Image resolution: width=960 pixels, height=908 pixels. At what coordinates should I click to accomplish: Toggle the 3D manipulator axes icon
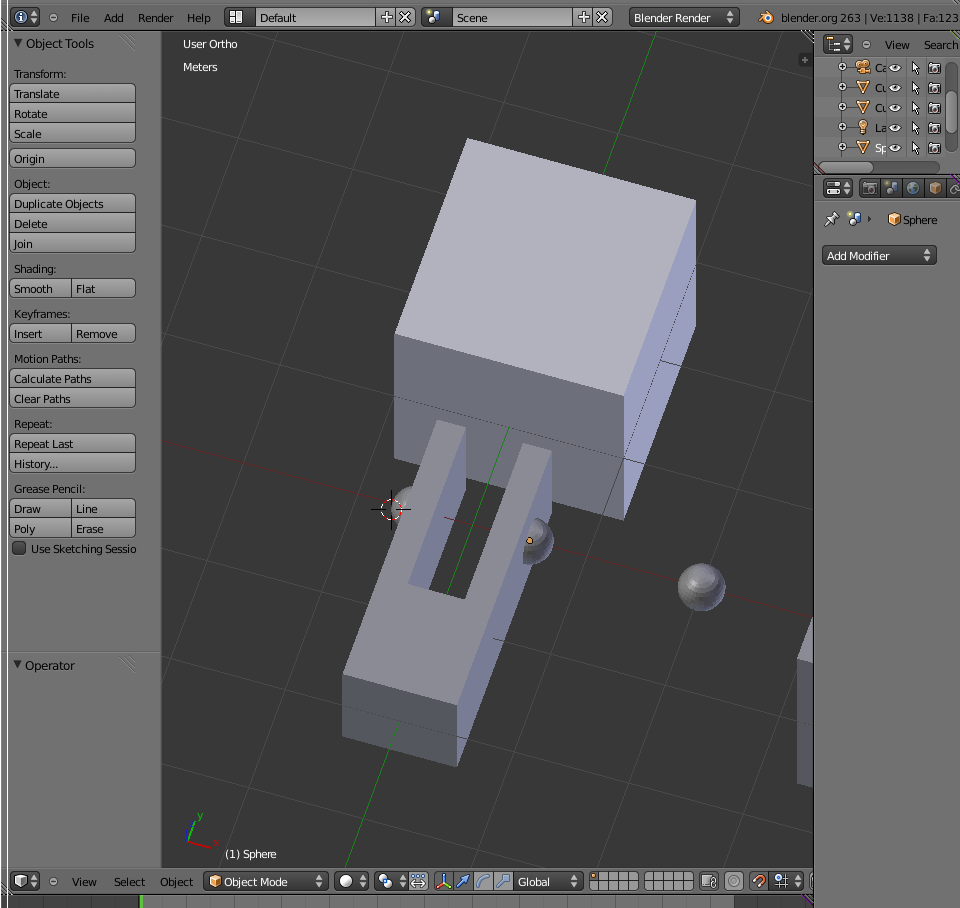[443, 881]
